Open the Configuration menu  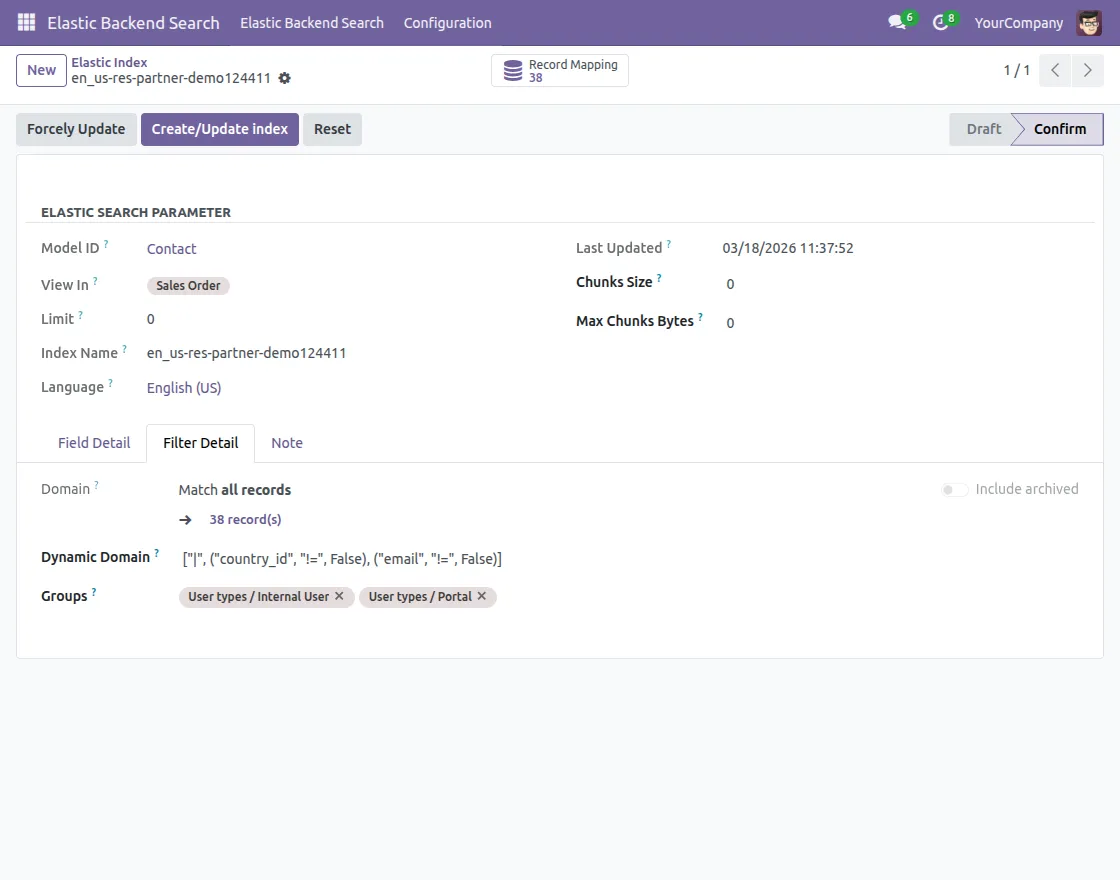pos(447,23)
